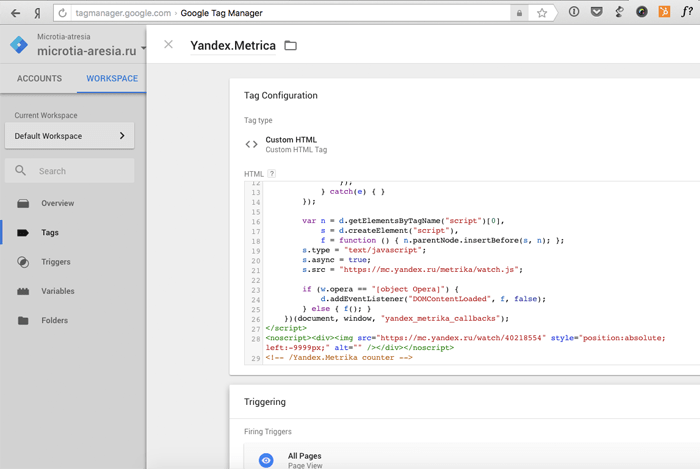Open the Tags section
Screen dimensions: 700x469
tap(50, 232)
